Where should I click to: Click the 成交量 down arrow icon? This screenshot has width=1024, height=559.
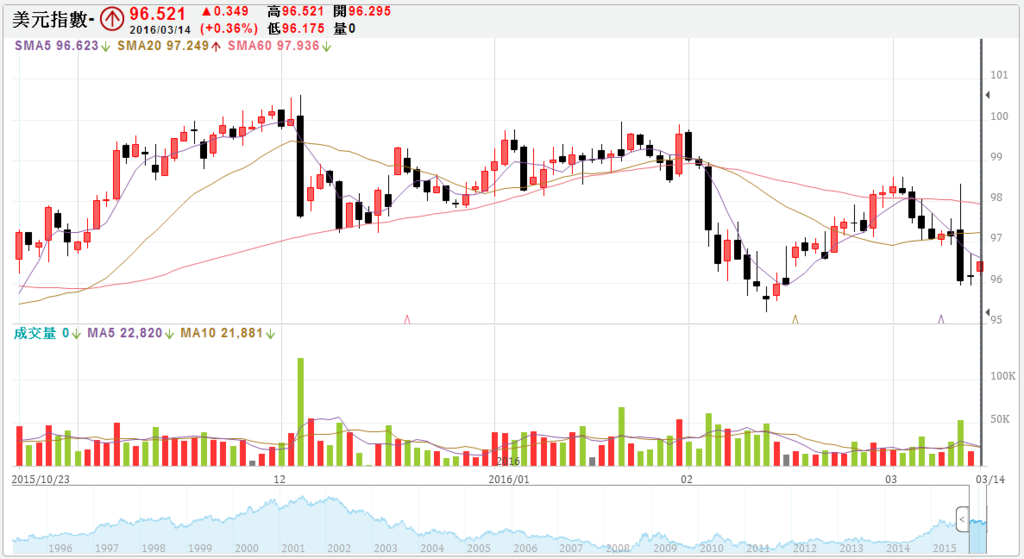pyautogui.click(x=76, y=334)
